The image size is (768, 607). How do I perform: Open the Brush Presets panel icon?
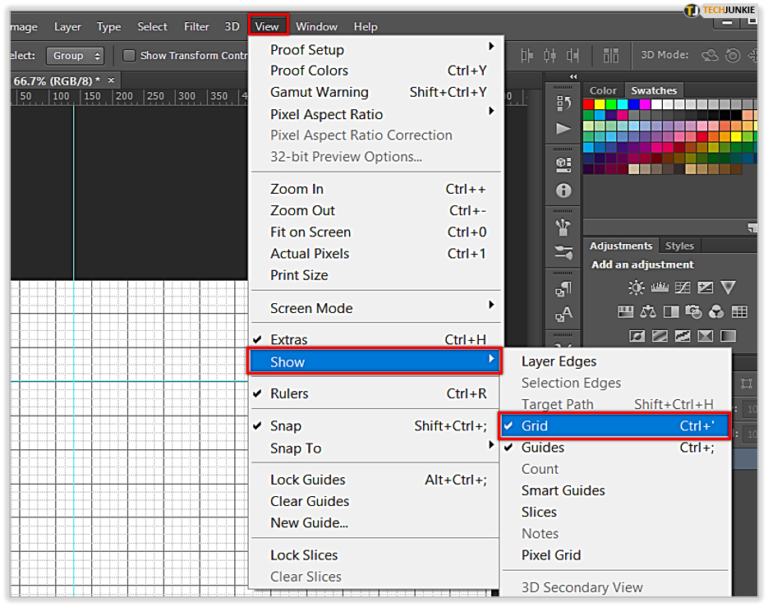tap(563, 252)
